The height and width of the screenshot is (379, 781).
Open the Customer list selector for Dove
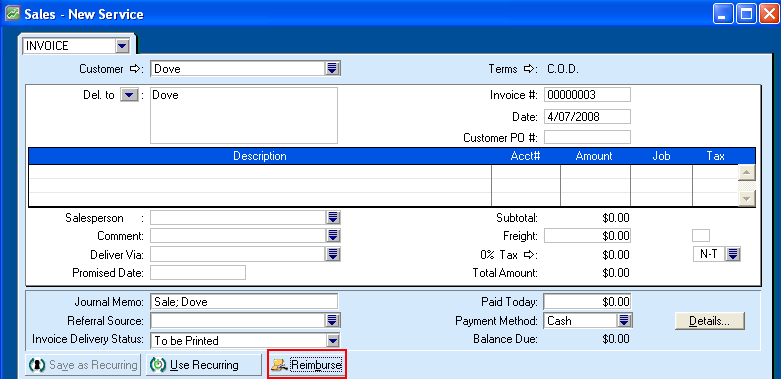coord(332,69)
